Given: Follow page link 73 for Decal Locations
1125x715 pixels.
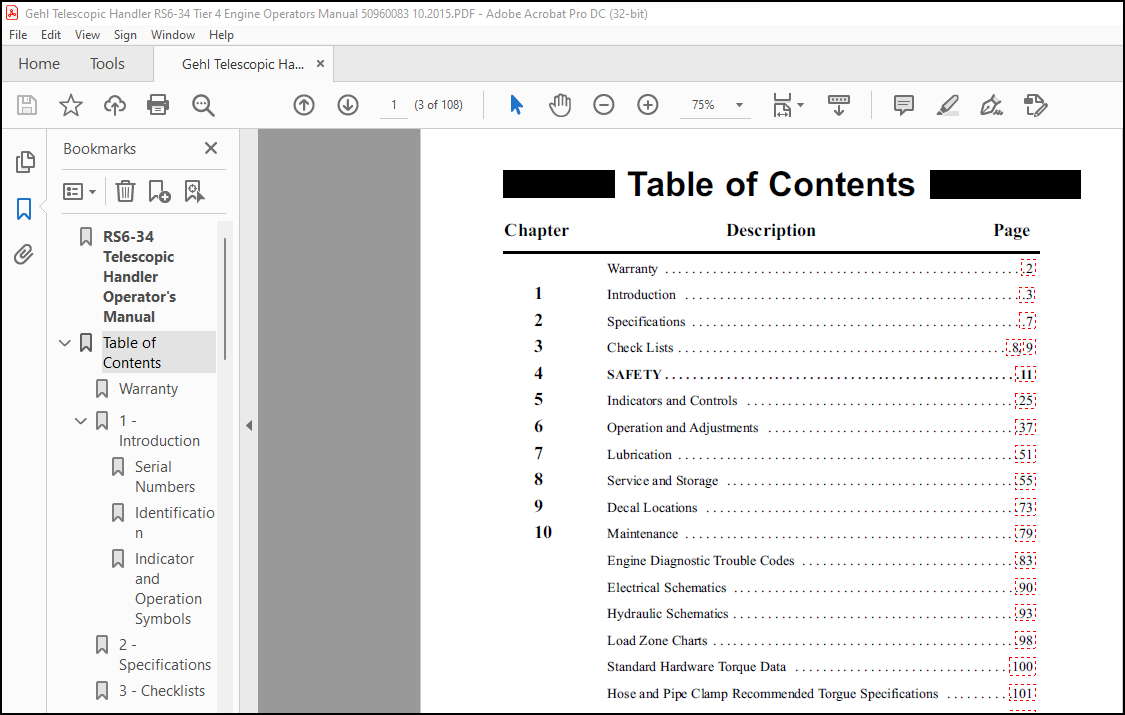Looking at the screenshot, I should [1026, 507].
